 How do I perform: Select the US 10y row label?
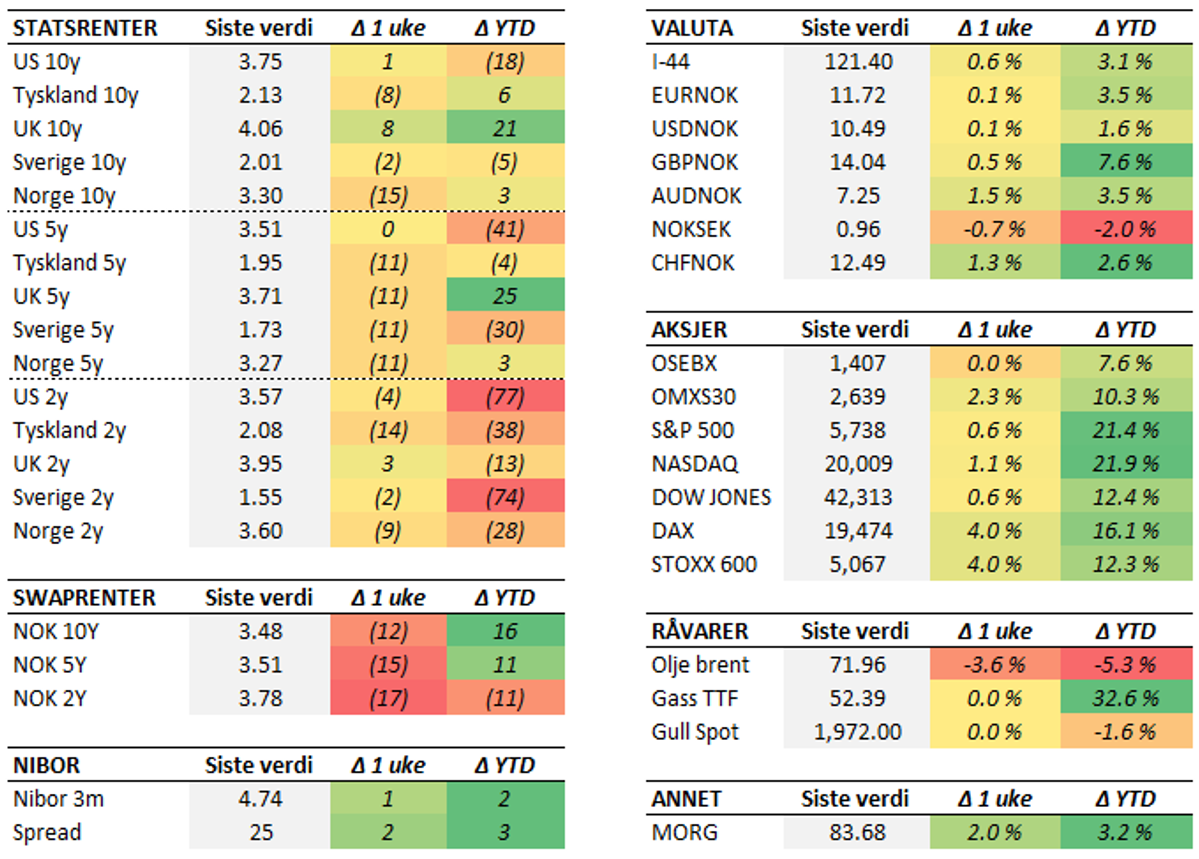47,62
